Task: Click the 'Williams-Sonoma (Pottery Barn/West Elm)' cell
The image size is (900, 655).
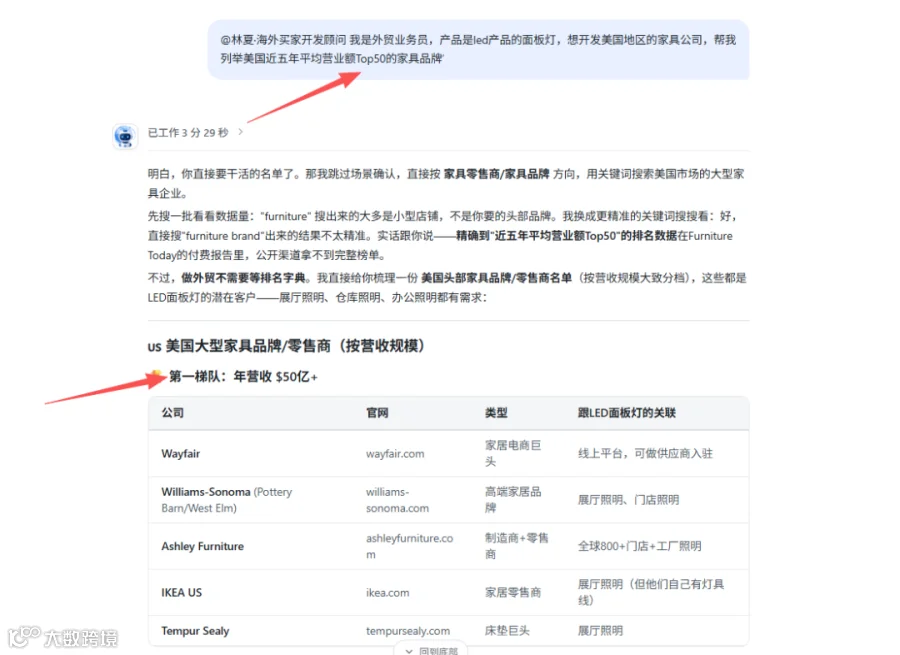Action: (227, 500)
